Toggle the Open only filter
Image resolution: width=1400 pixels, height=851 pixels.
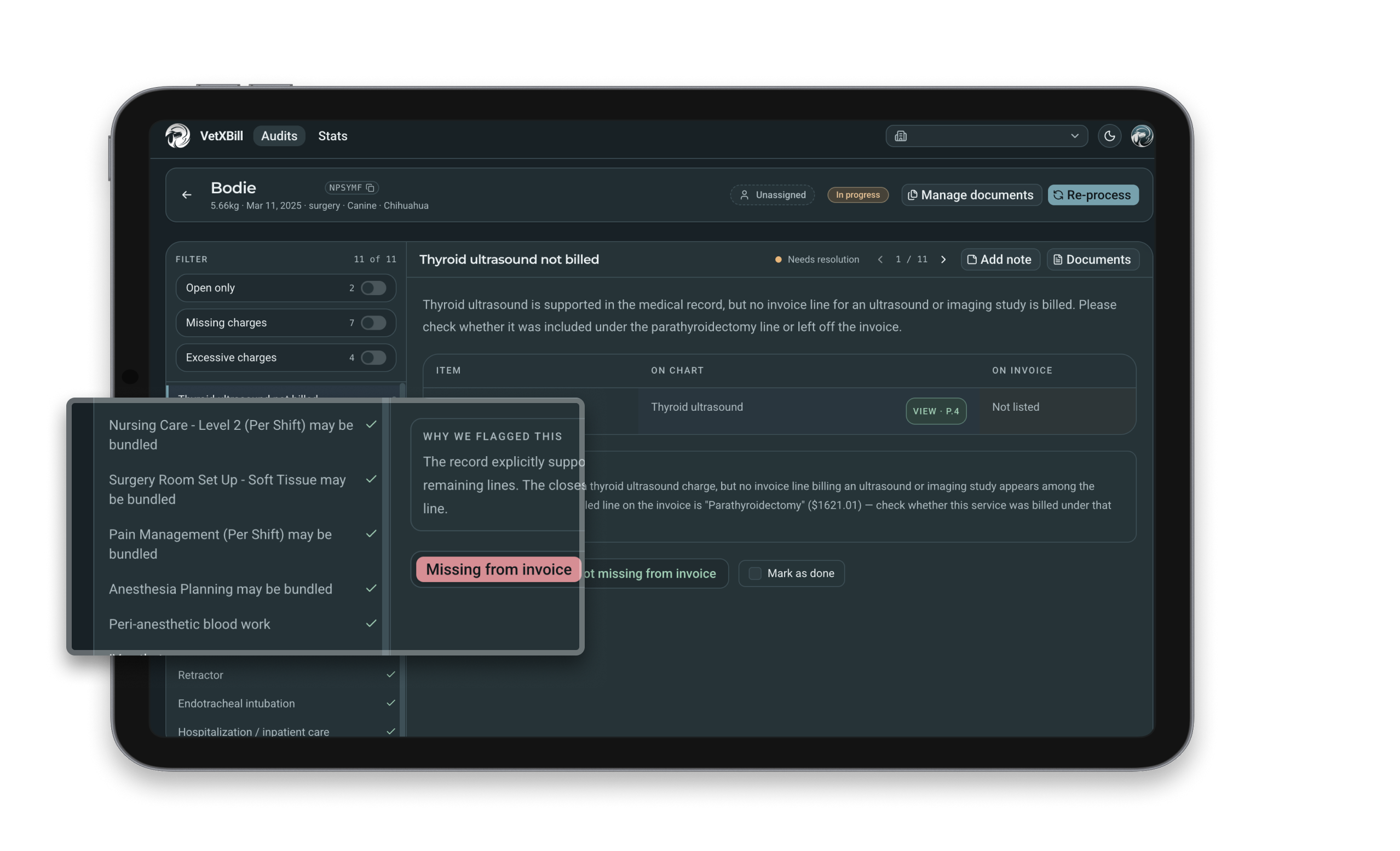point(373,288)
